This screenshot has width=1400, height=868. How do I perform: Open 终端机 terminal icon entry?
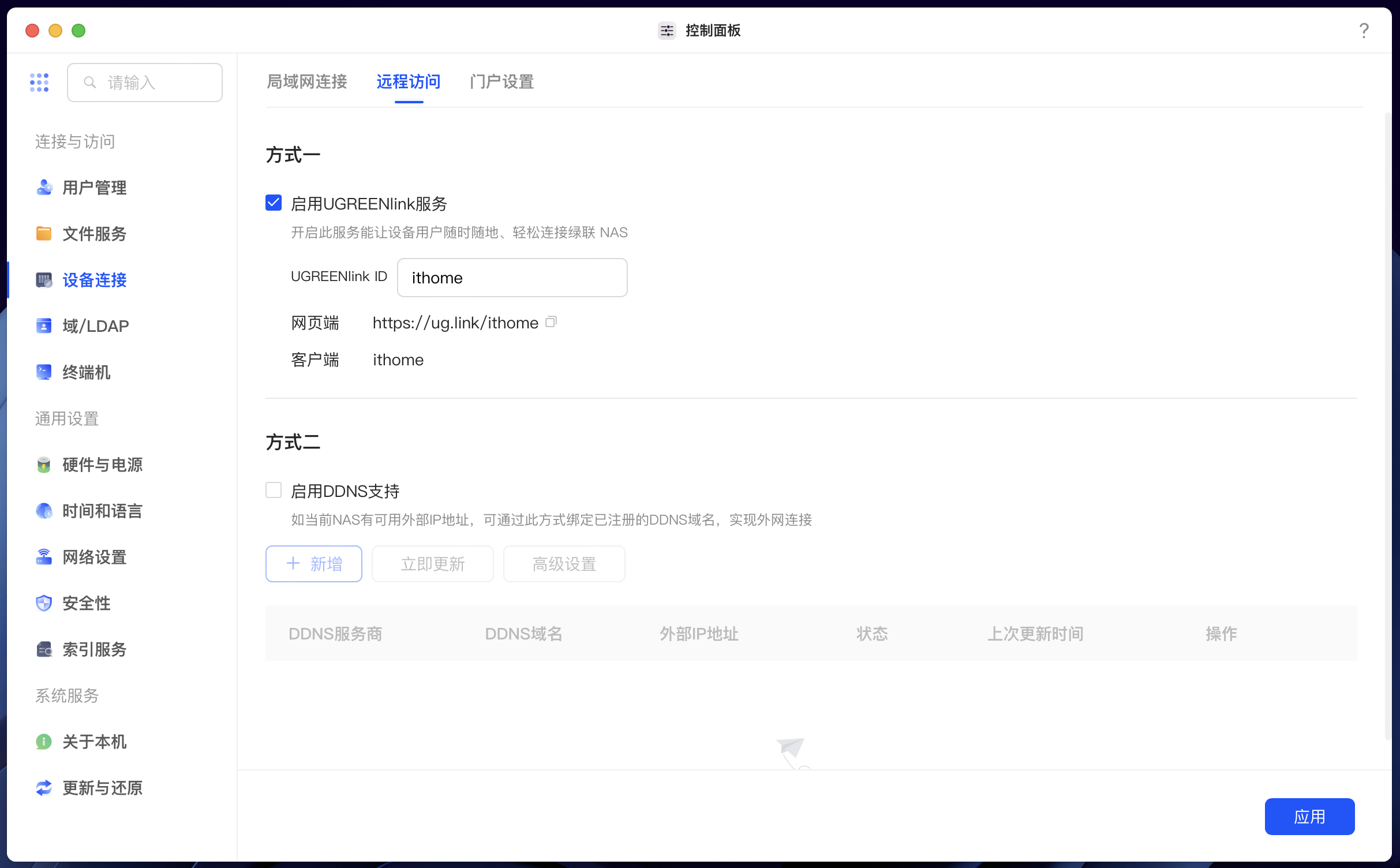(x=44, y=372)
